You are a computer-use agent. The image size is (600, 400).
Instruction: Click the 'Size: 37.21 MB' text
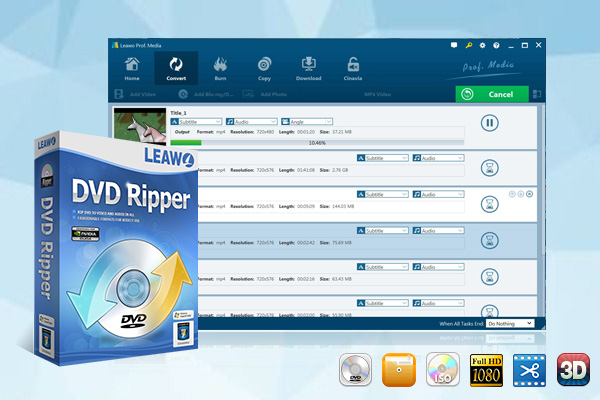[336, 132]
